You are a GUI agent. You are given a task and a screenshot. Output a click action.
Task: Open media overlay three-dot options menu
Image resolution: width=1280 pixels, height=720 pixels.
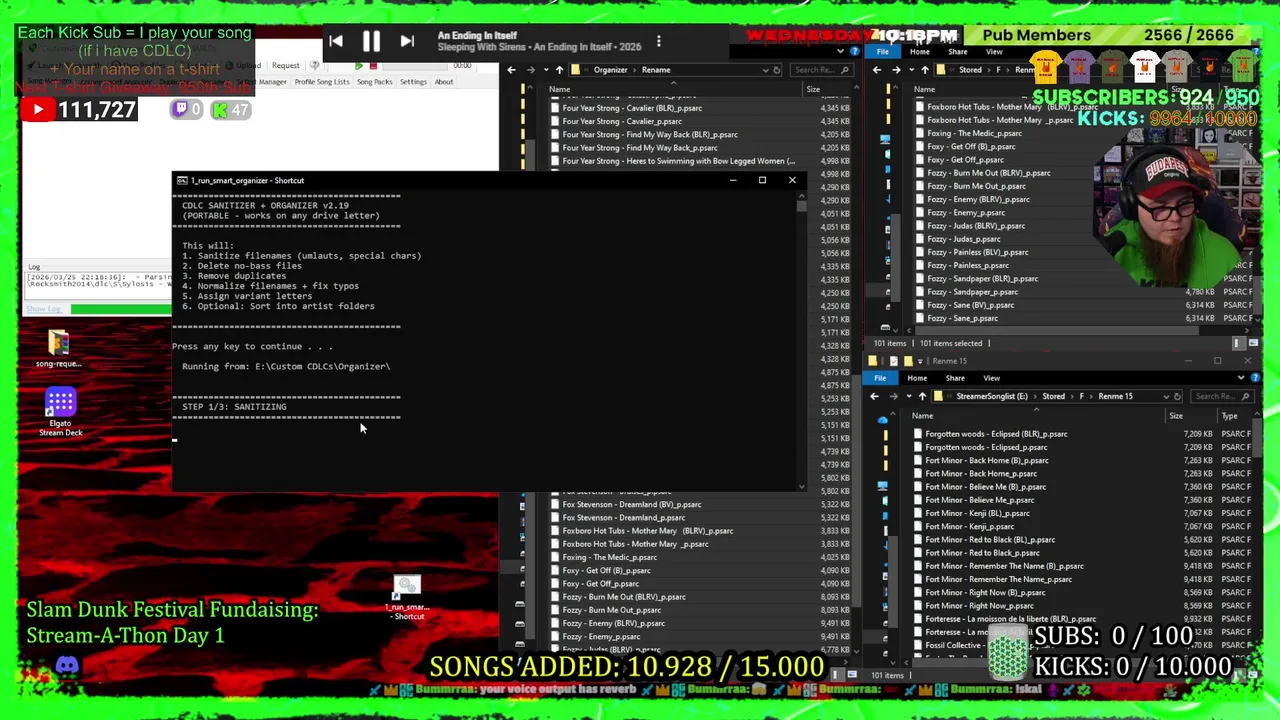(x=658, y=41)
